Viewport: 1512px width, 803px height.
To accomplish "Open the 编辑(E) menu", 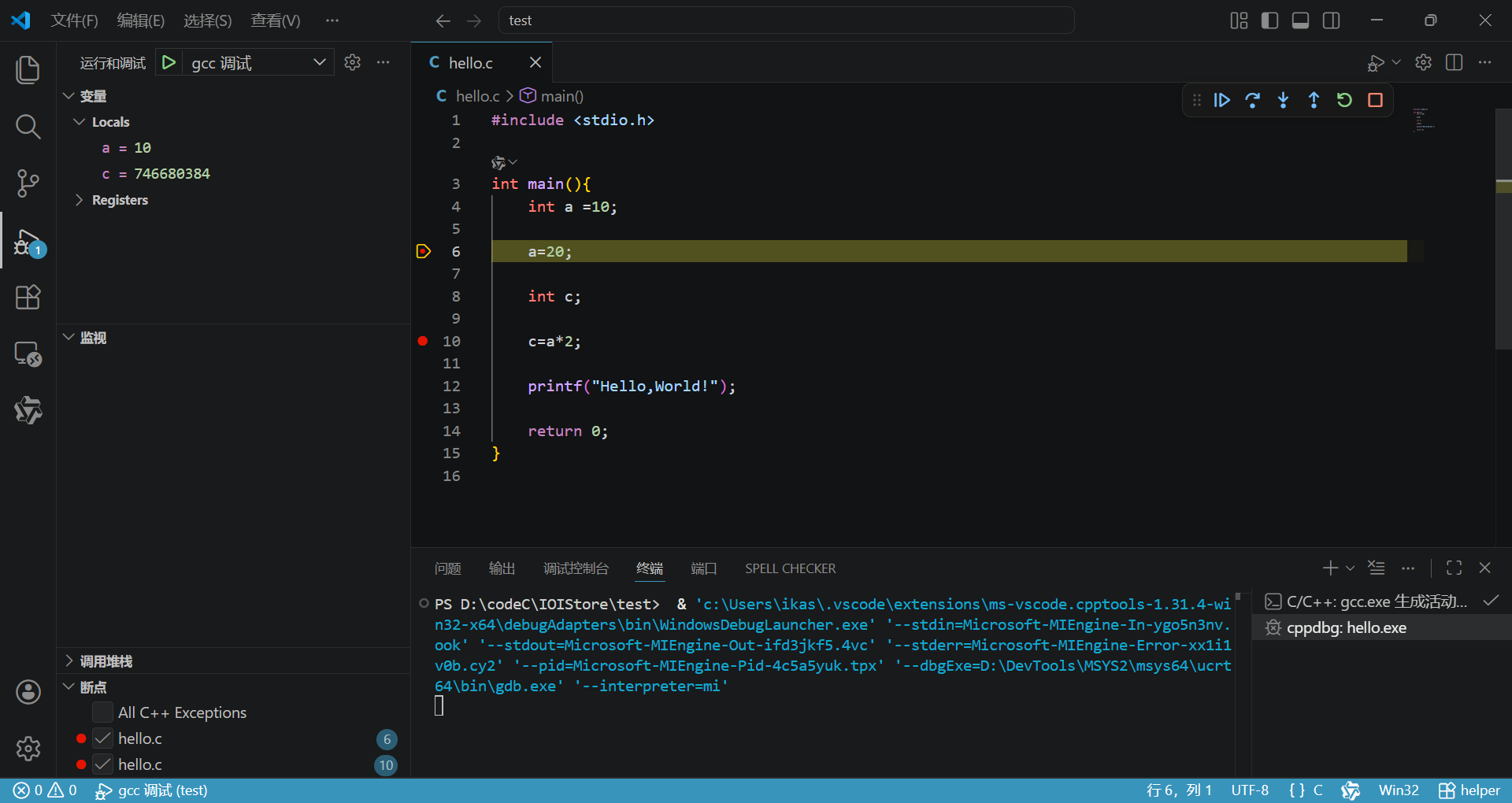I will 141,20.
